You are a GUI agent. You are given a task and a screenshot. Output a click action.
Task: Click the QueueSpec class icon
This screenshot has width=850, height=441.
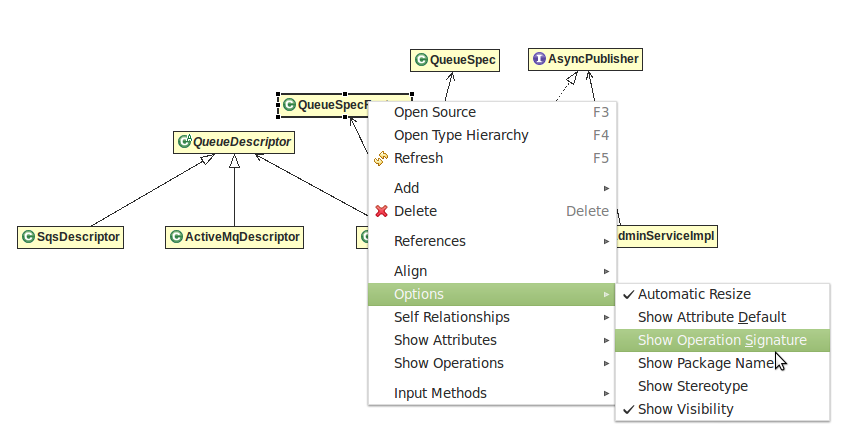click(x=421, y=60)
